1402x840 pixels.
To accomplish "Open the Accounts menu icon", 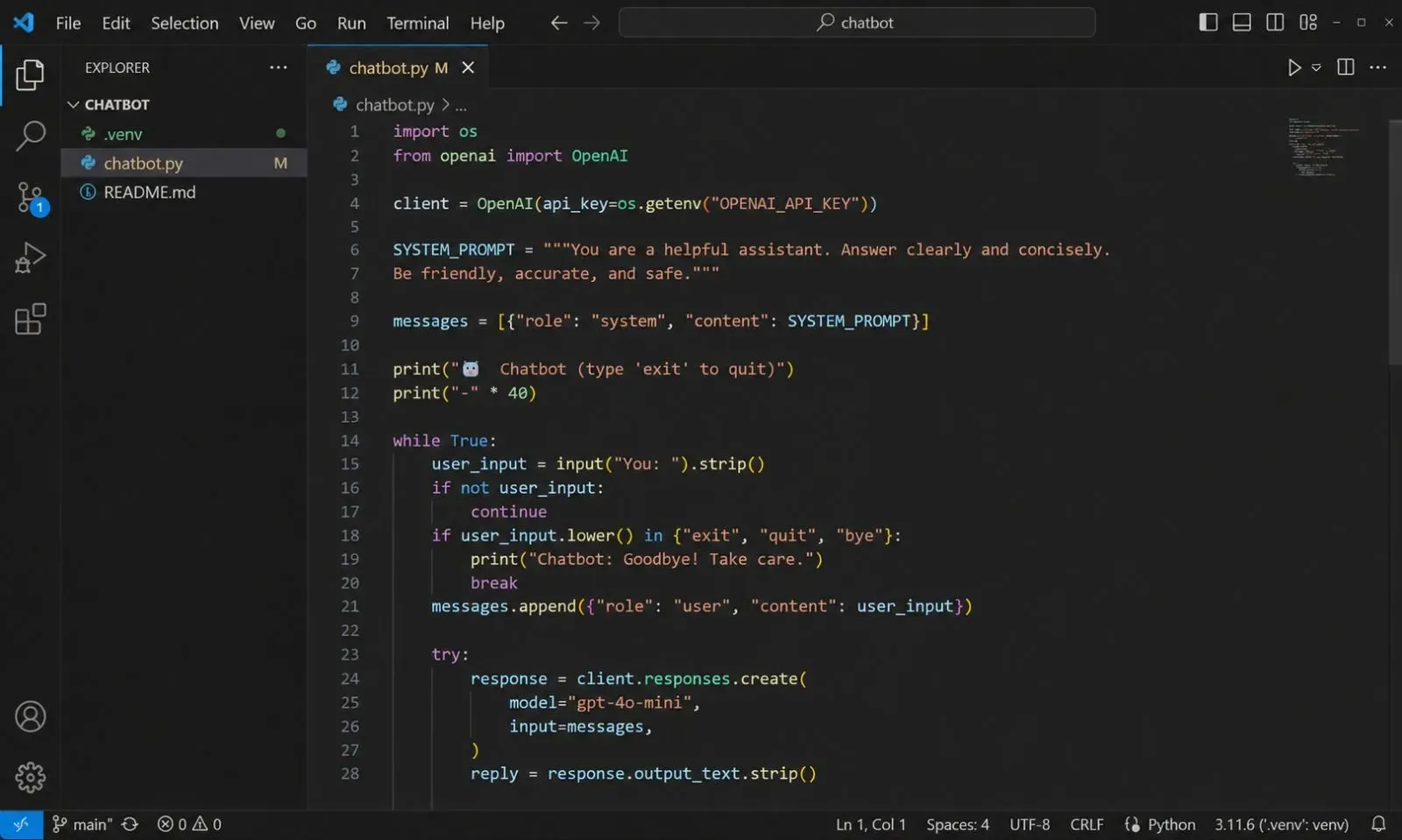I will [30, 716].
